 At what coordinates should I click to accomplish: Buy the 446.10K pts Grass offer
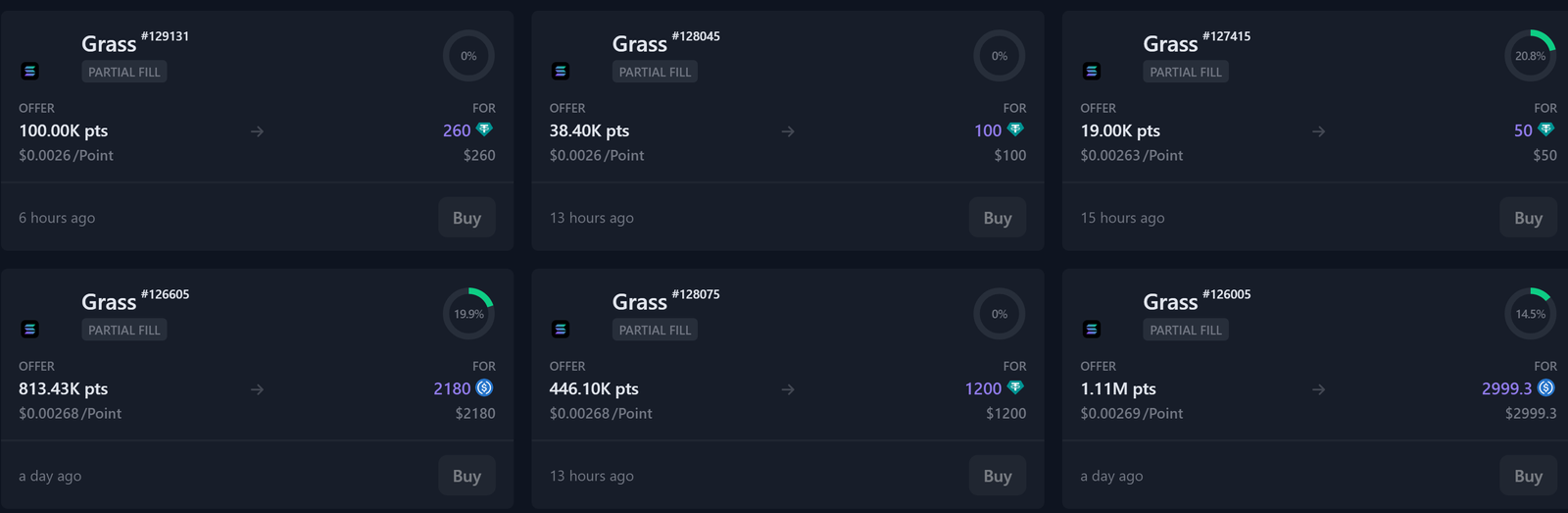998,476
